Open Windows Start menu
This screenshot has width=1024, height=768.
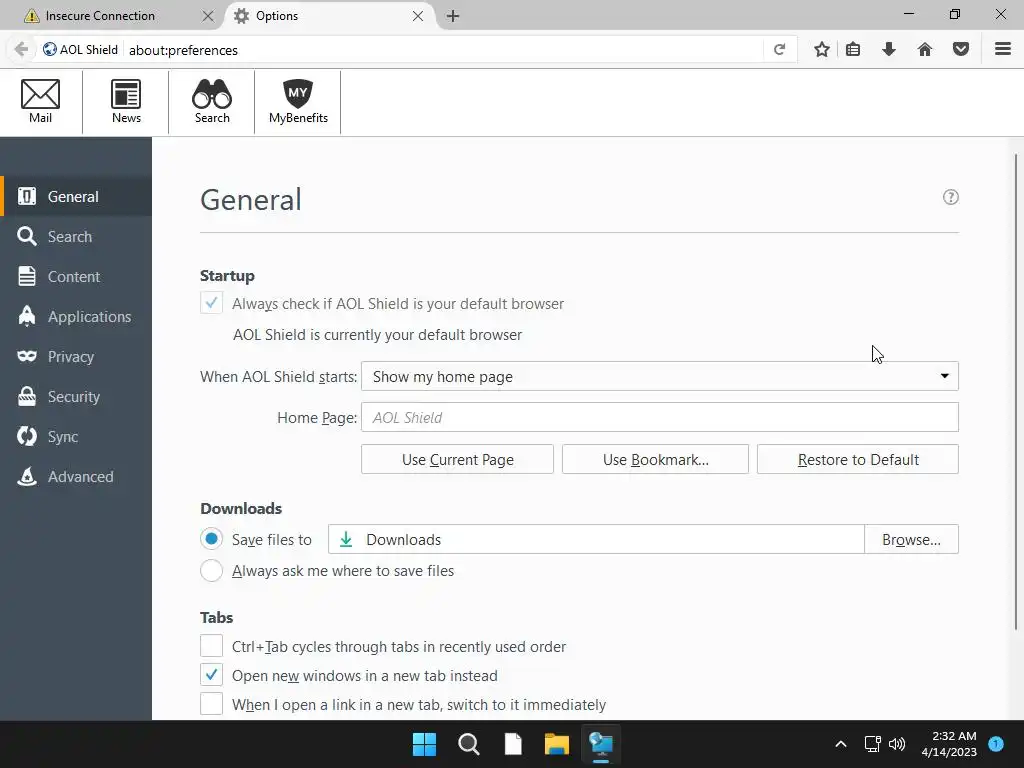point(424,744)
